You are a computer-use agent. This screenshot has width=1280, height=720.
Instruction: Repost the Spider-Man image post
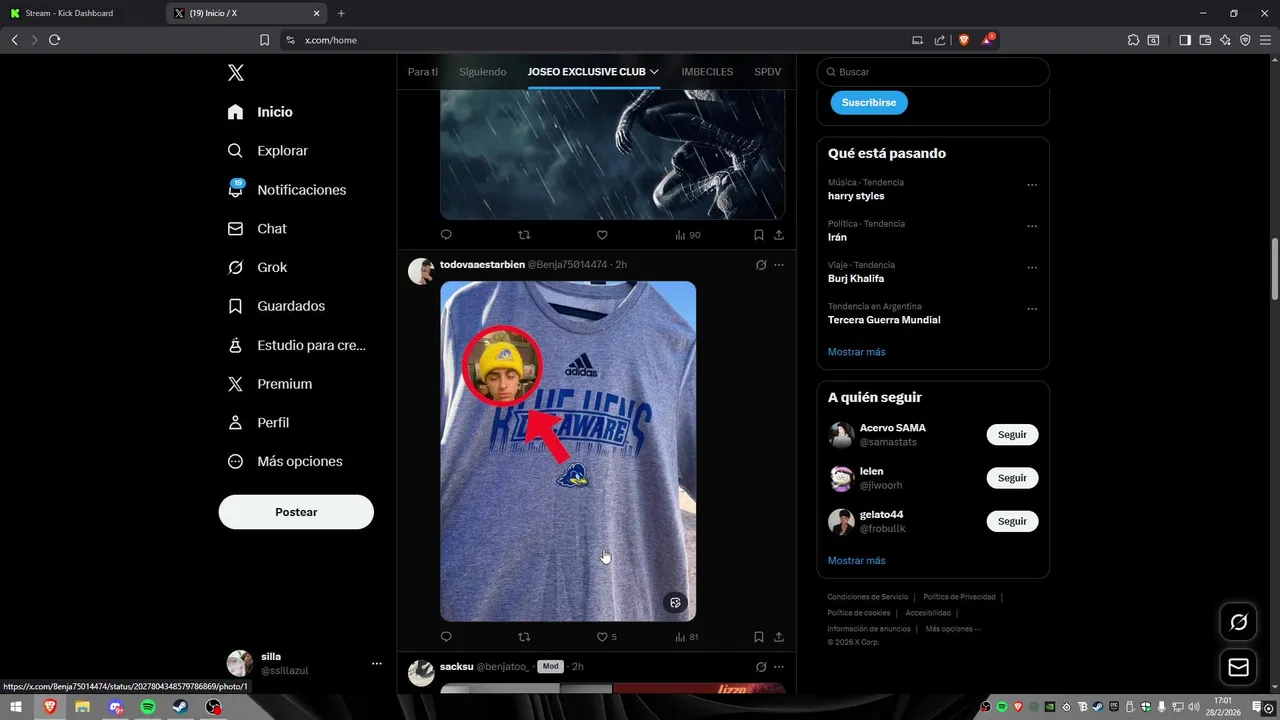click(524, 235)
